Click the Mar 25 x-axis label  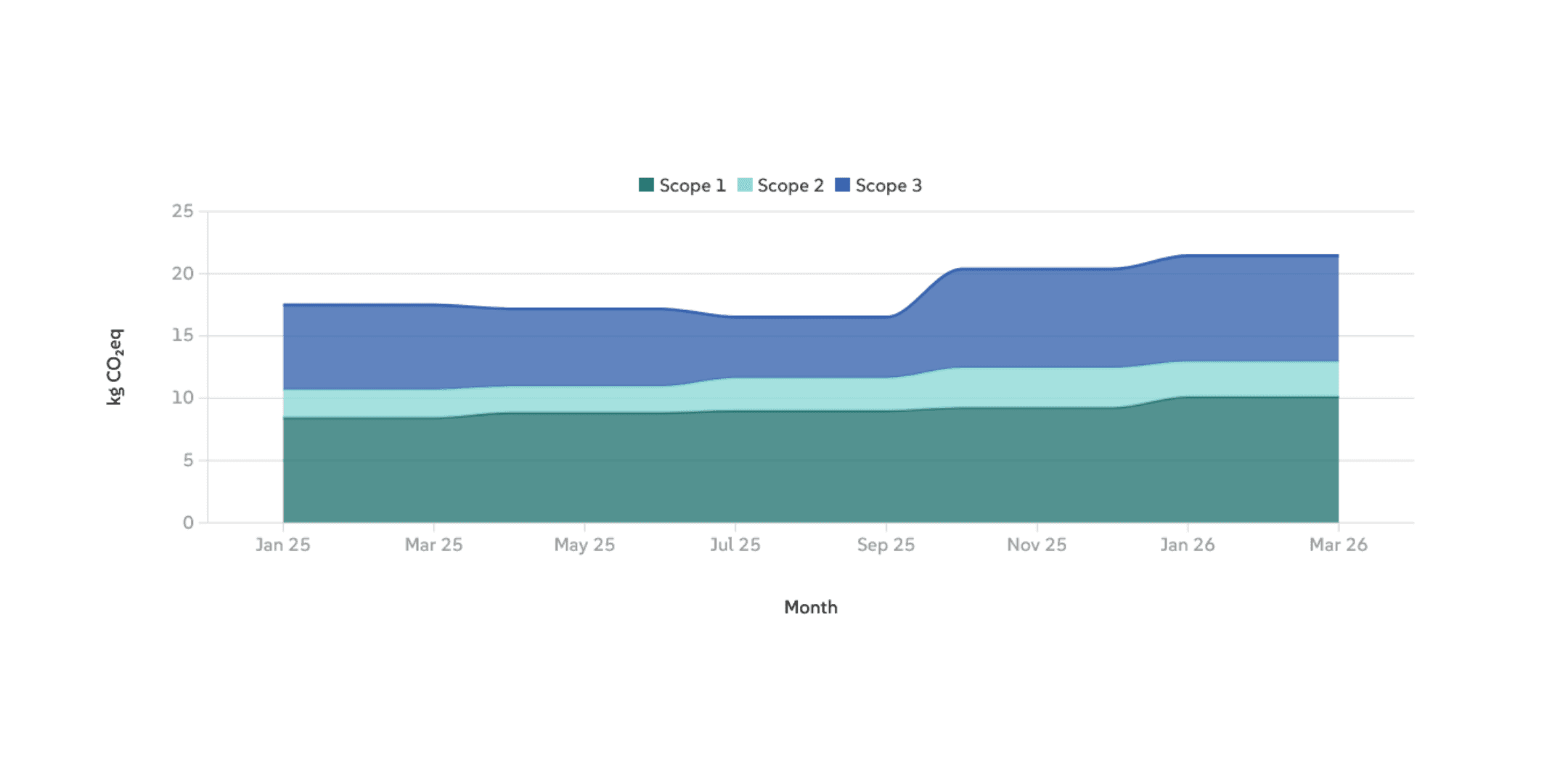click(x=433, y=544)
